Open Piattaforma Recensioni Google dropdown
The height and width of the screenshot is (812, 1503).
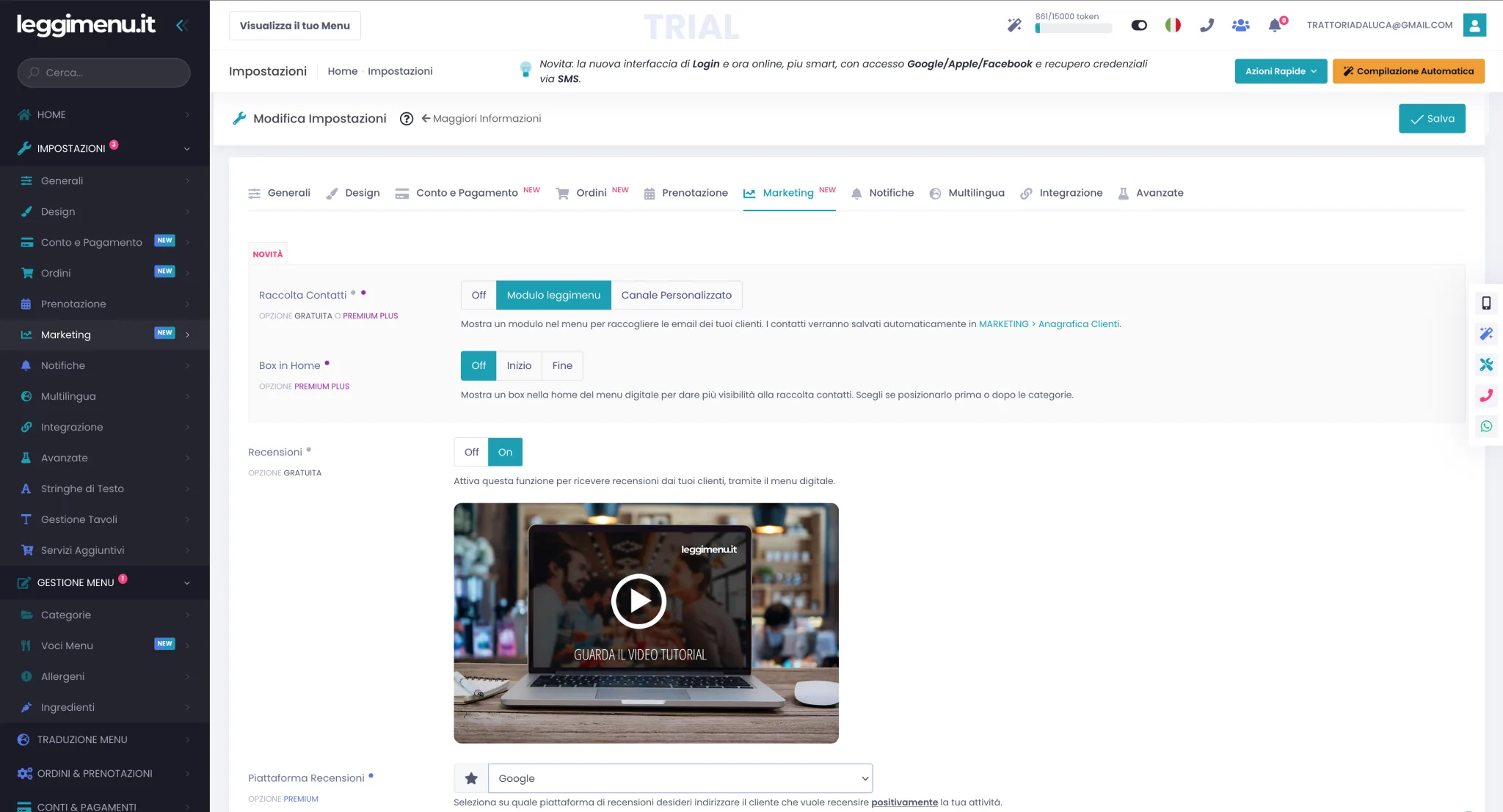click(680, 778)
